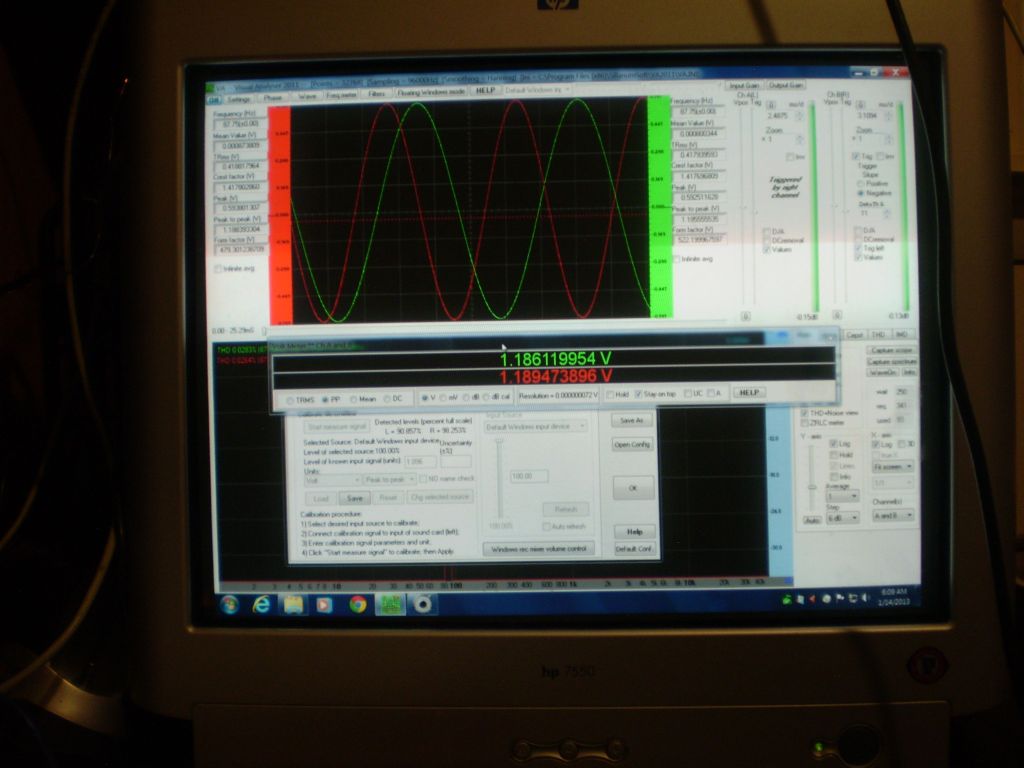Click the known input signal level field

coord(421,461)
